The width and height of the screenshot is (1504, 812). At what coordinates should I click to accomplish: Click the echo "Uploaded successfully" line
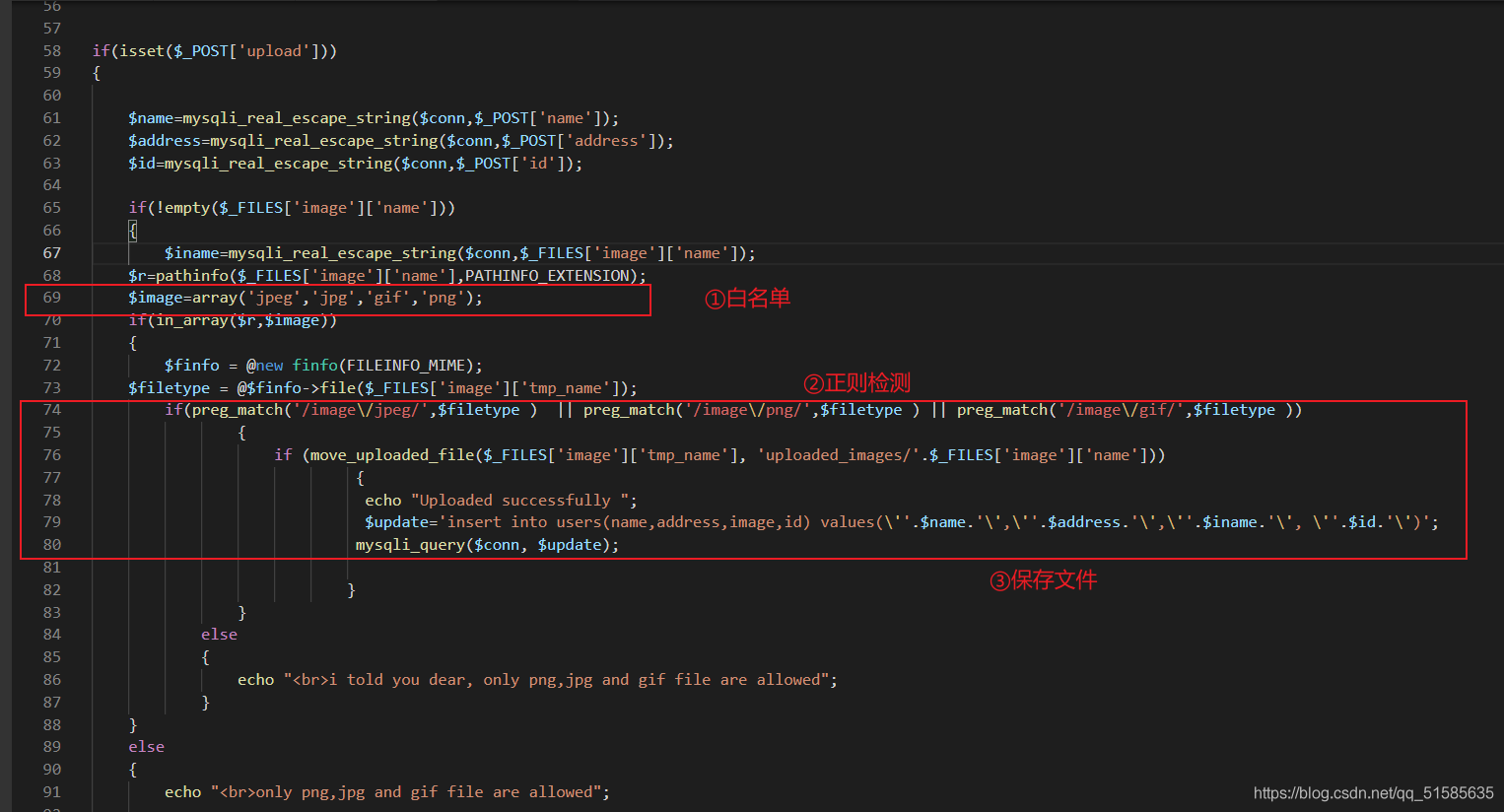[x=501, y=501]
